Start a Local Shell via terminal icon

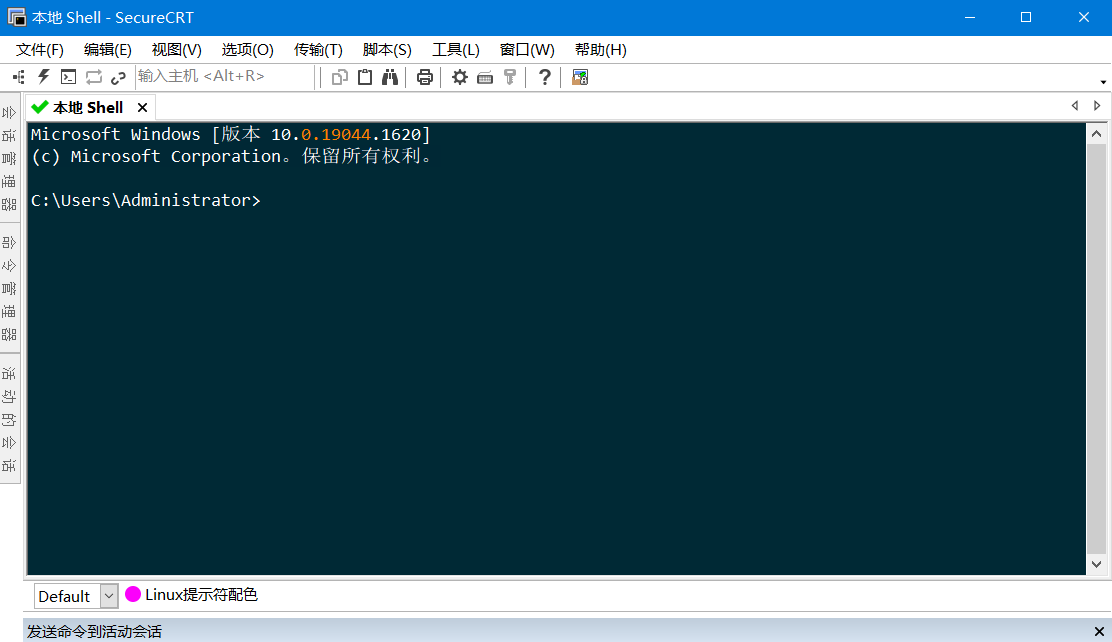(67, 76)
